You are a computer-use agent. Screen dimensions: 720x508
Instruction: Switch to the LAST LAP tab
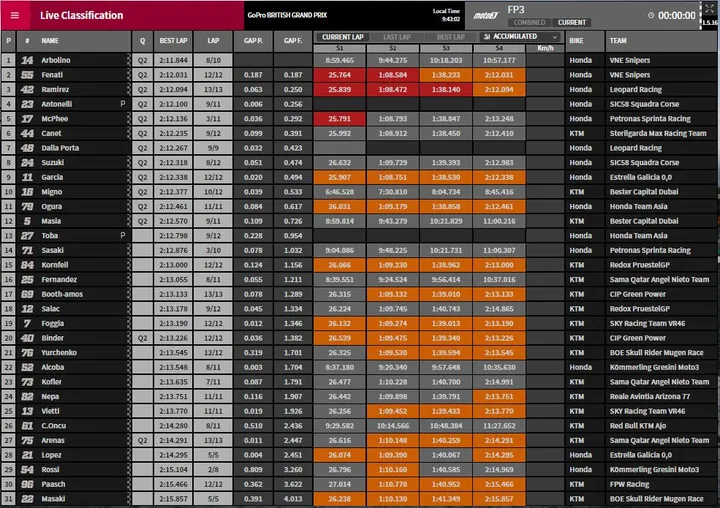pyautogui.click(x=397, y=37)
